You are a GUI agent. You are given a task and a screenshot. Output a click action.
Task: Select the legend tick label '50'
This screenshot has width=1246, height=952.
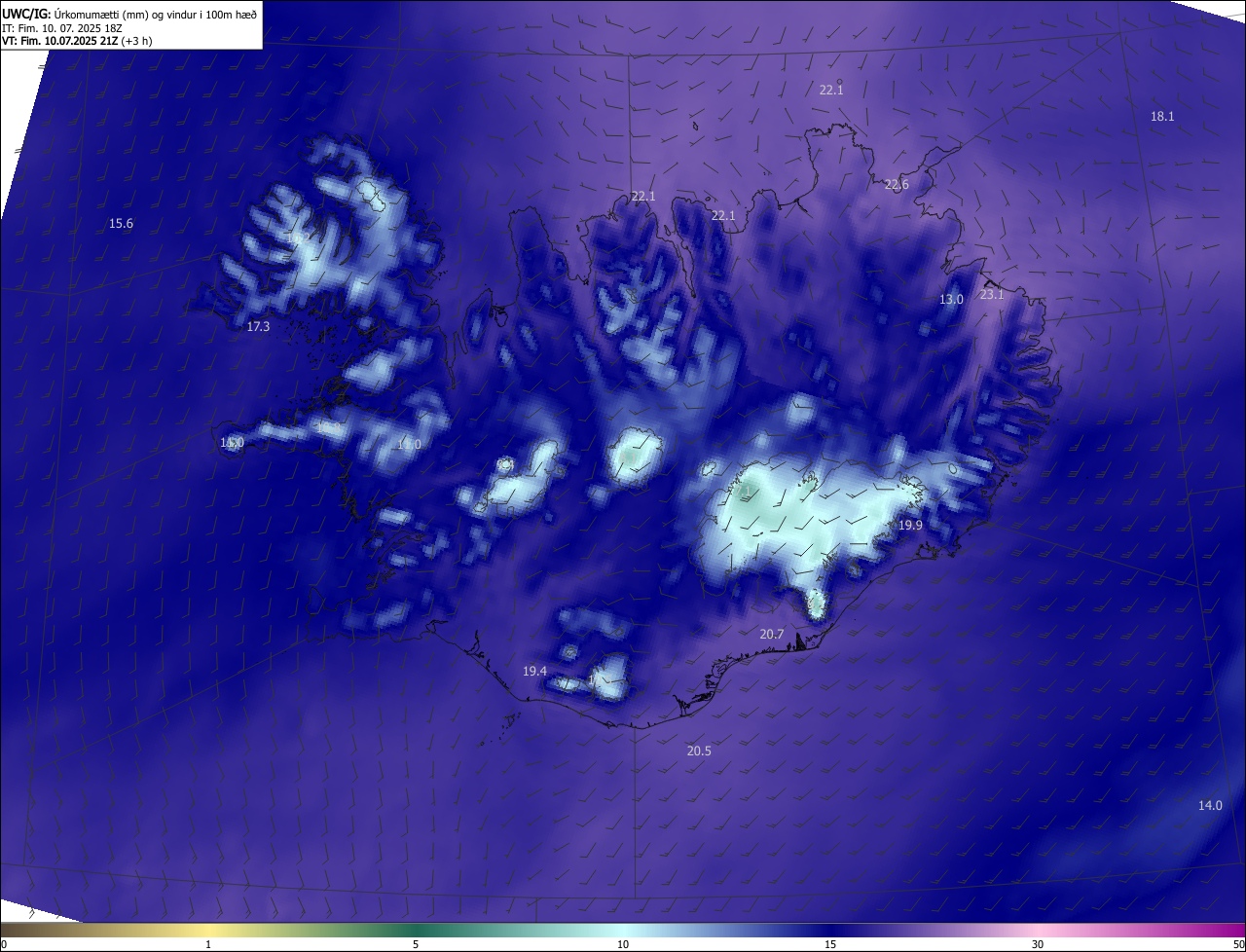click(x=1238, y=944)
